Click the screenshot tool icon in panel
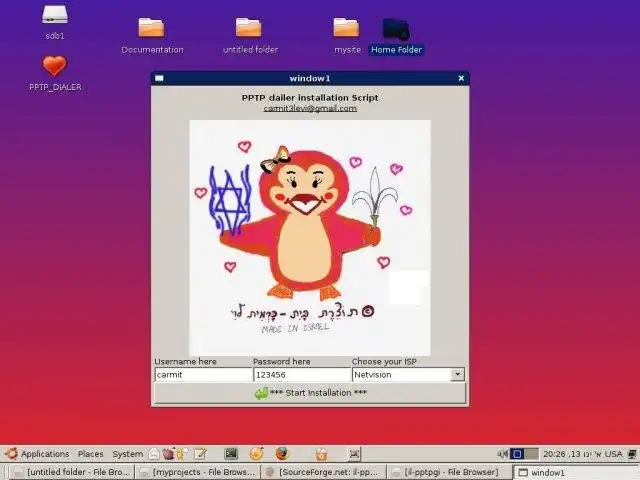 point(354,453)
